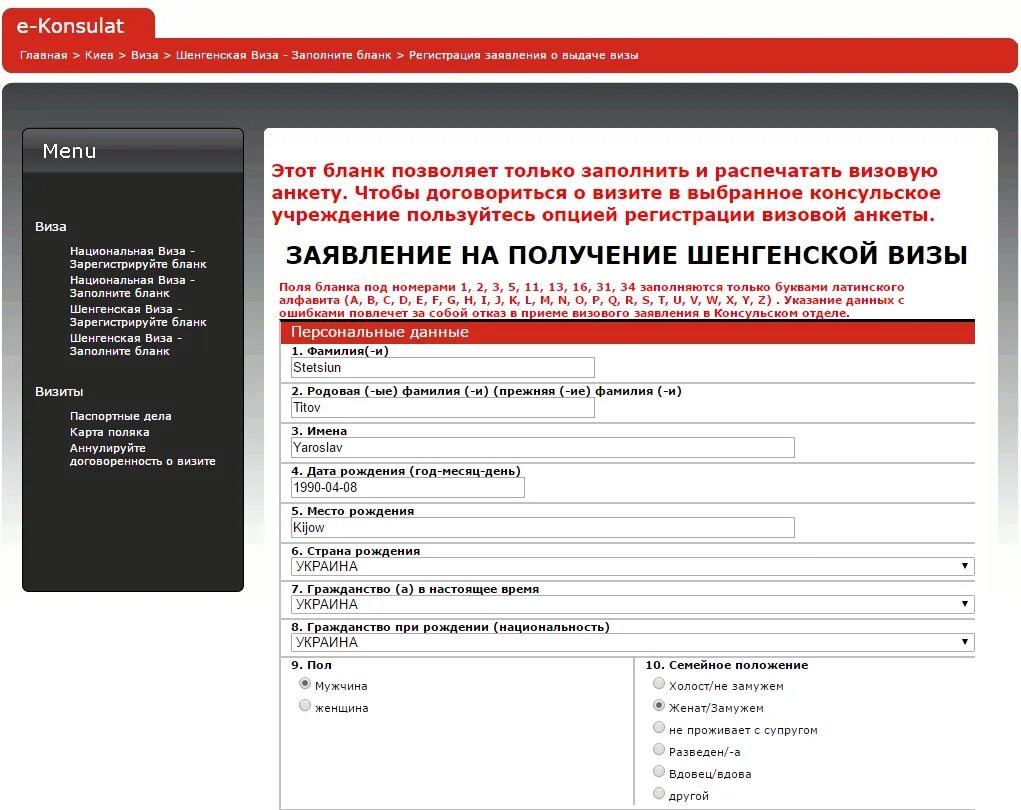Open Киев breadcrumb link

pyautogui.click(x=99, y=55)
